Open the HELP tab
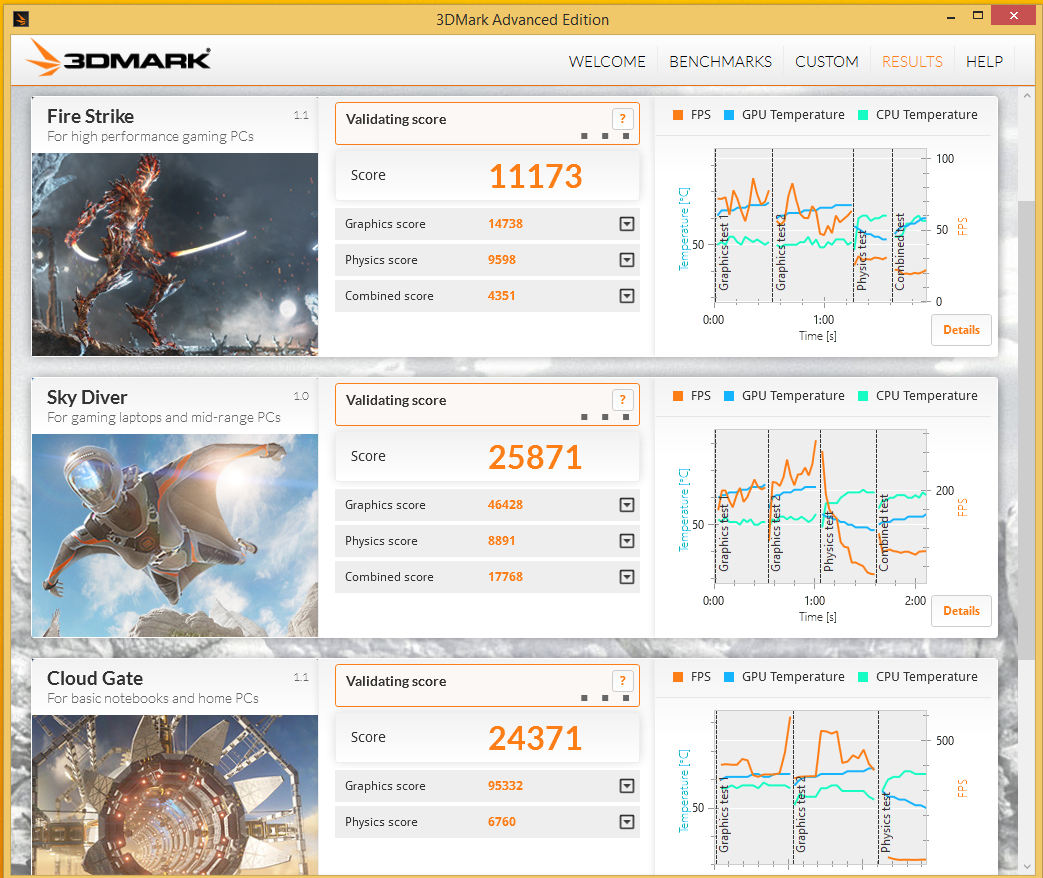This screenshot has width=1043, height=878. click(x=984, y=62)
